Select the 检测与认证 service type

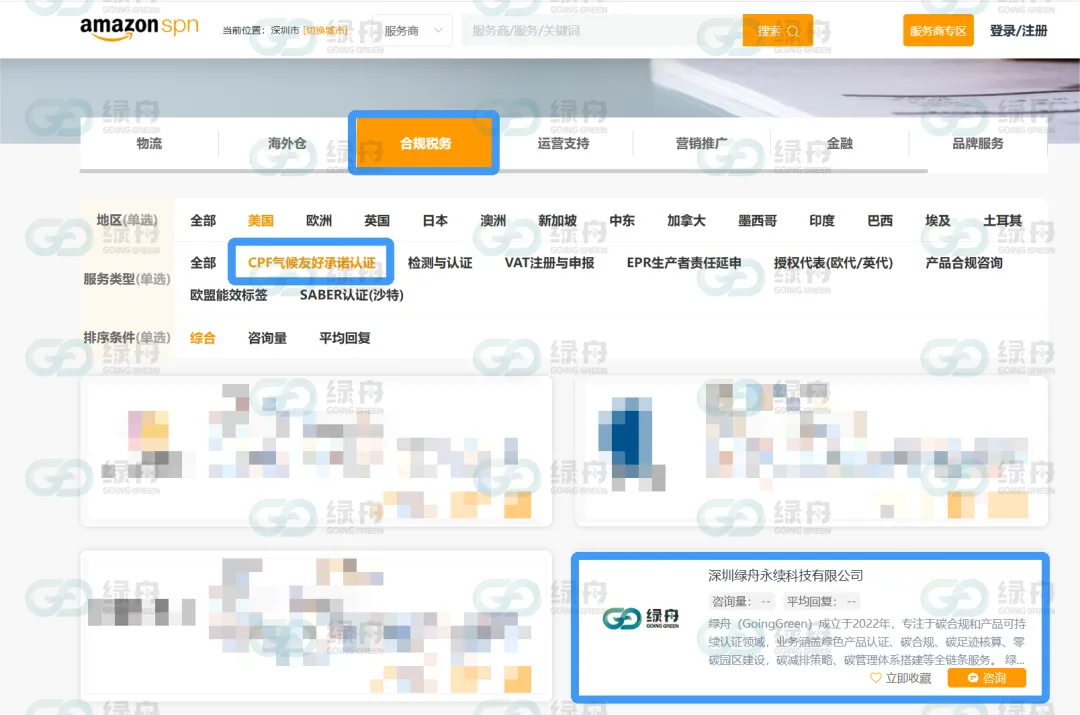440,262
